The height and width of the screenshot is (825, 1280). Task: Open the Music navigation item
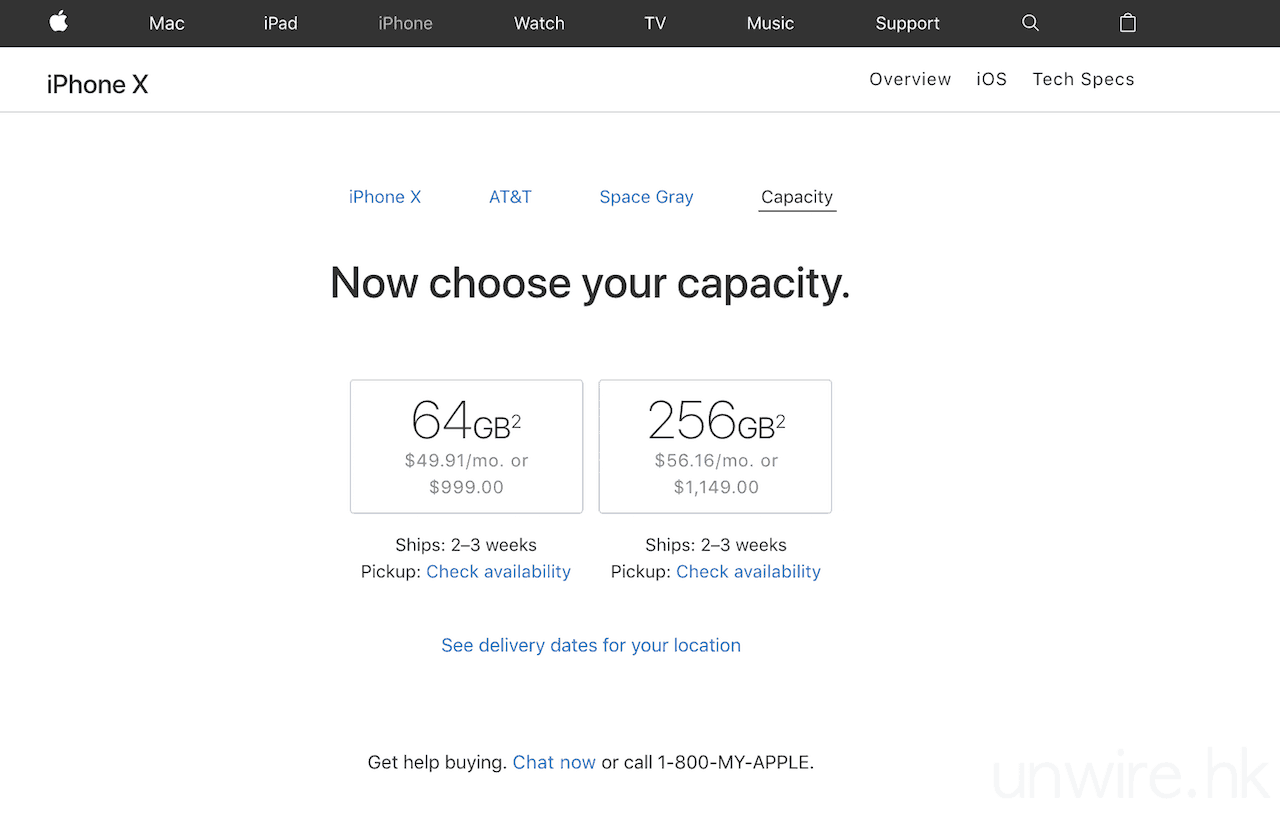[x=770, y=24]
